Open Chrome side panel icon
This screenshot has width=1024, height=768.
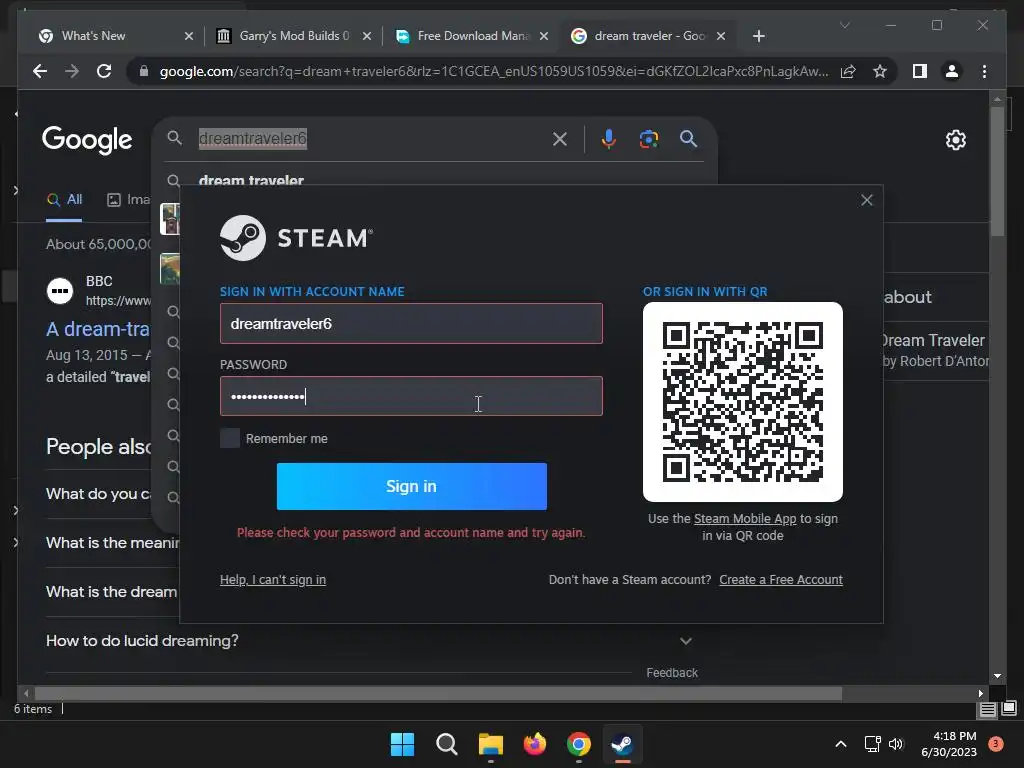point(920,71)
